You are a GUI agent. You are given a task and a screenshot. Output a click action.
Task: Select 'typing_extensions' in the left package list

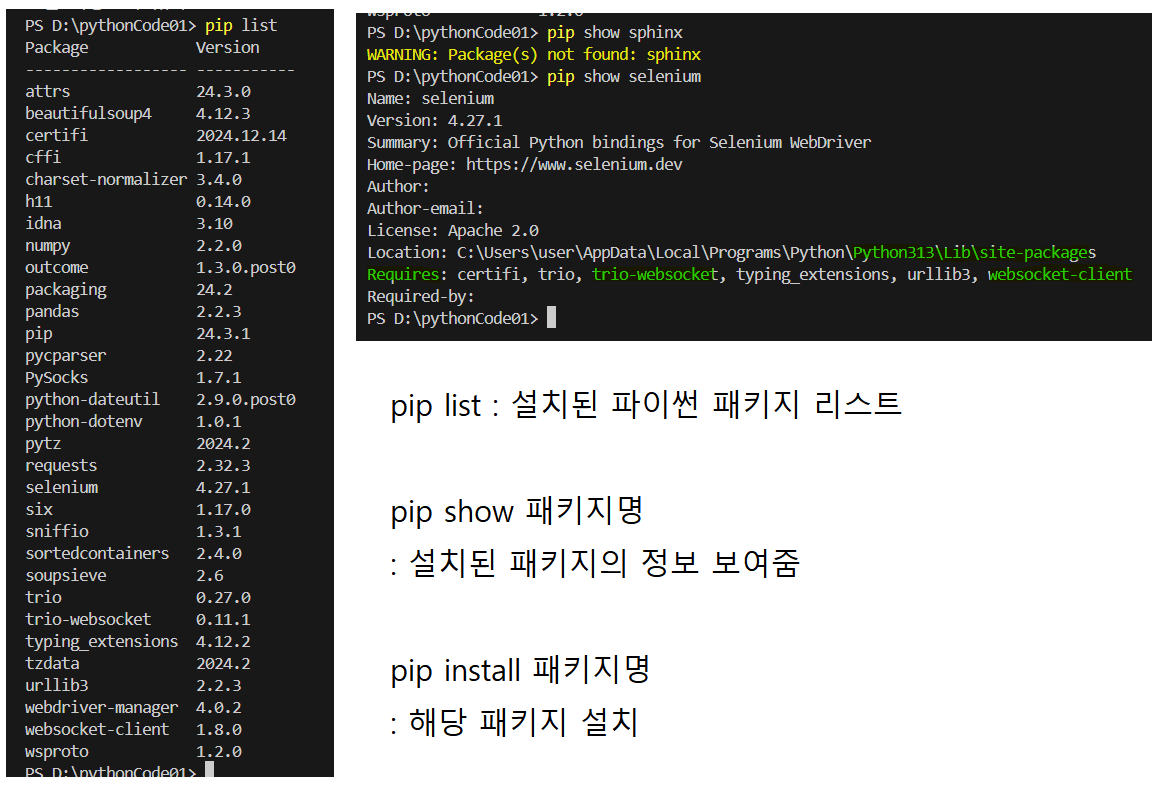pyautogui.click(x=102, y=642)
